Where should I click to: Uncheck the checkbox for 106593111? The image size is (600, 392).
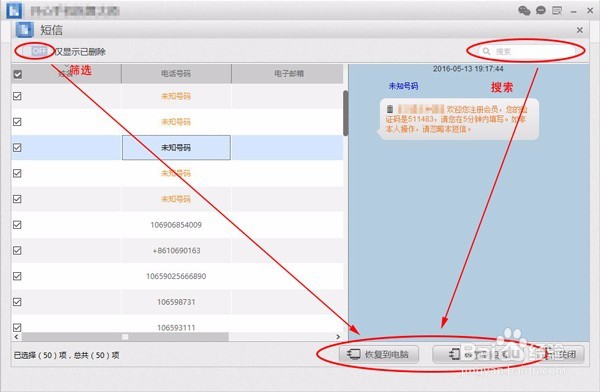click(x=17, y=327)
